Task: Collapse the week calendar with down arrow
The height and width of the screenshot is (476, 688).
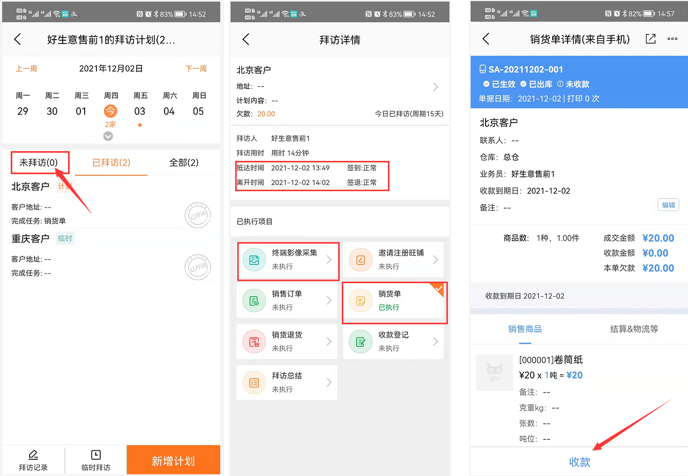Action: (108, 136)
